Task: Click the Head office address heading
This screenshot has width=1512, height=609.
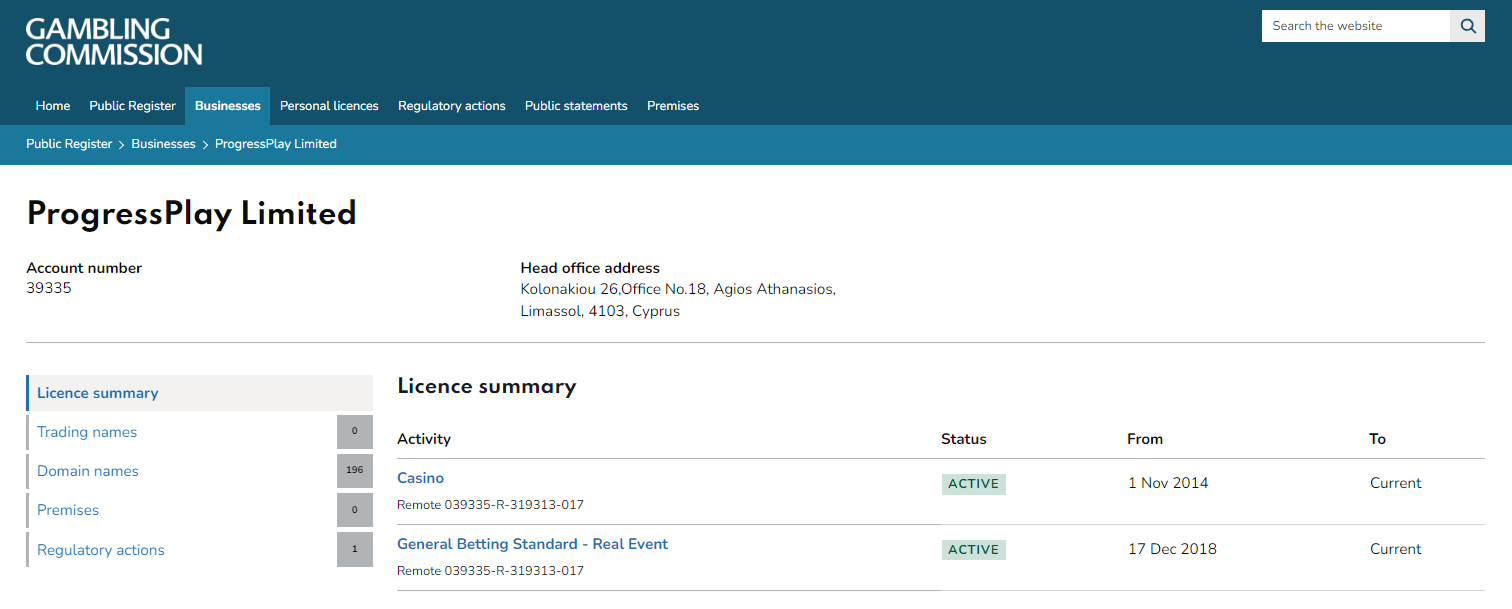Action: pos(590,268)
